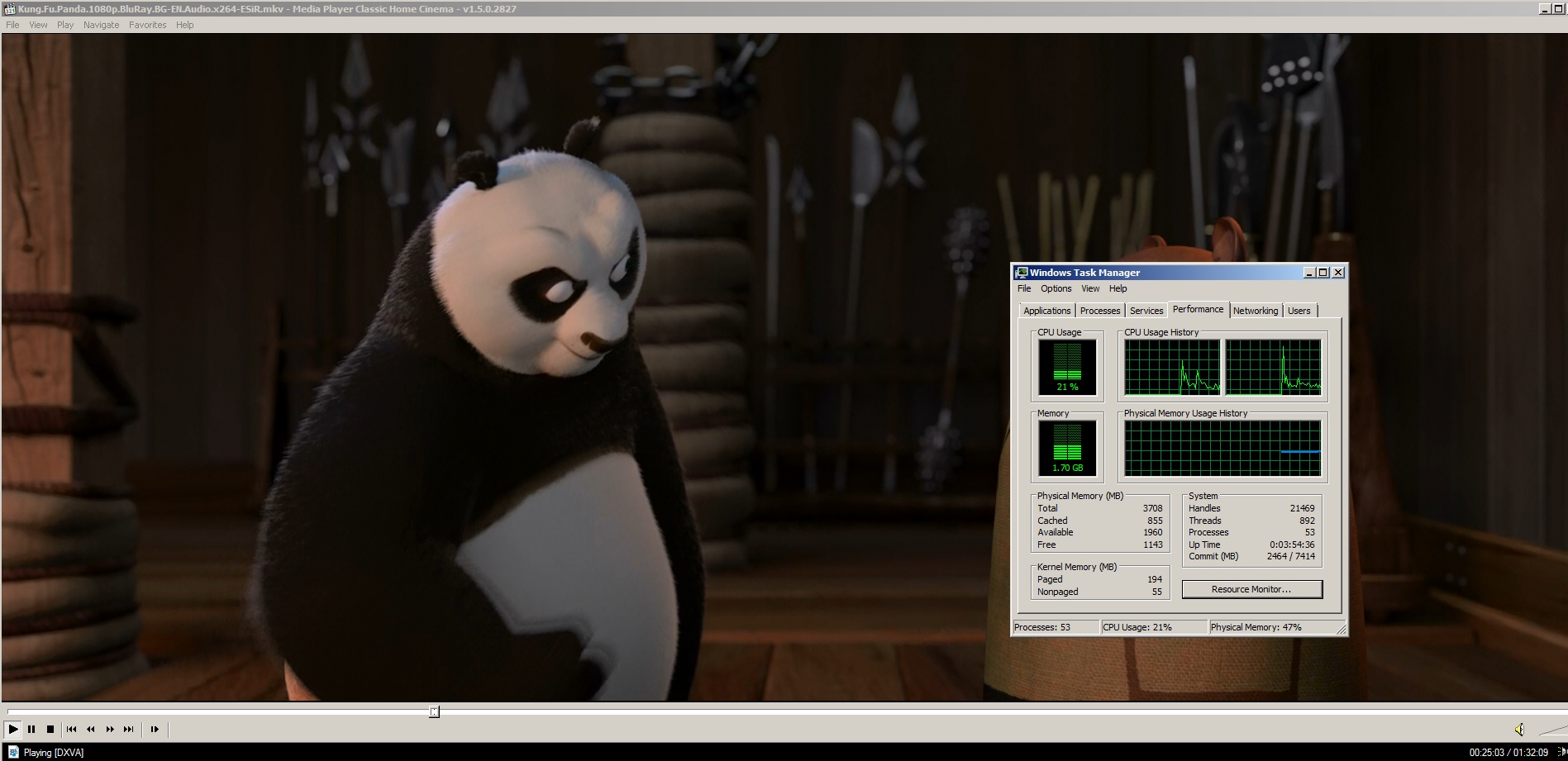This screenshot has height=761, width=1568.
Task: Click the Windows Task Manager title bar icon
Action: click(x=1022, y=273)
